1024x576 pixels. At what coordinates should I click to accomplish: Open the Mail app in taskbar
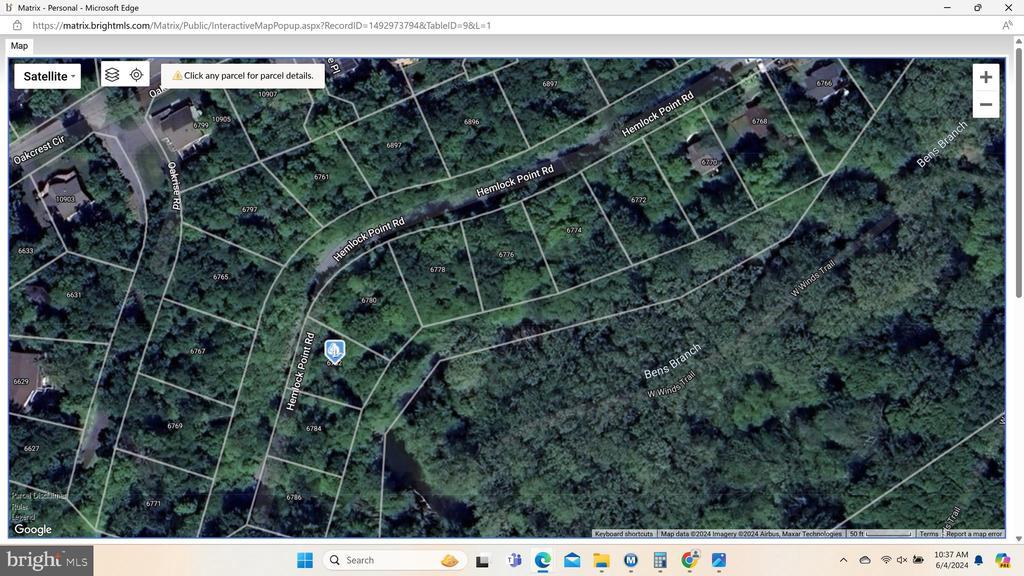point(572,560)
